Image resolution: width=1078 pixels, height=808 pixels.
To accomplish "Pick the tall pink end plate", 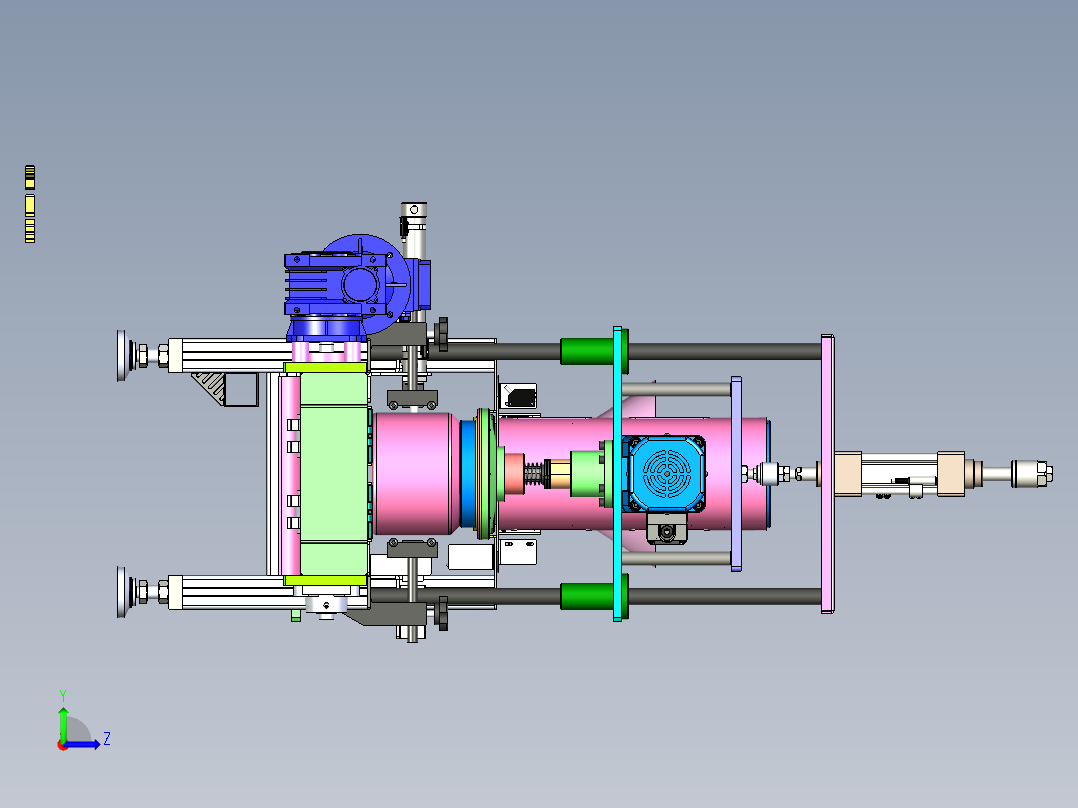I will [x=827, y=474].
